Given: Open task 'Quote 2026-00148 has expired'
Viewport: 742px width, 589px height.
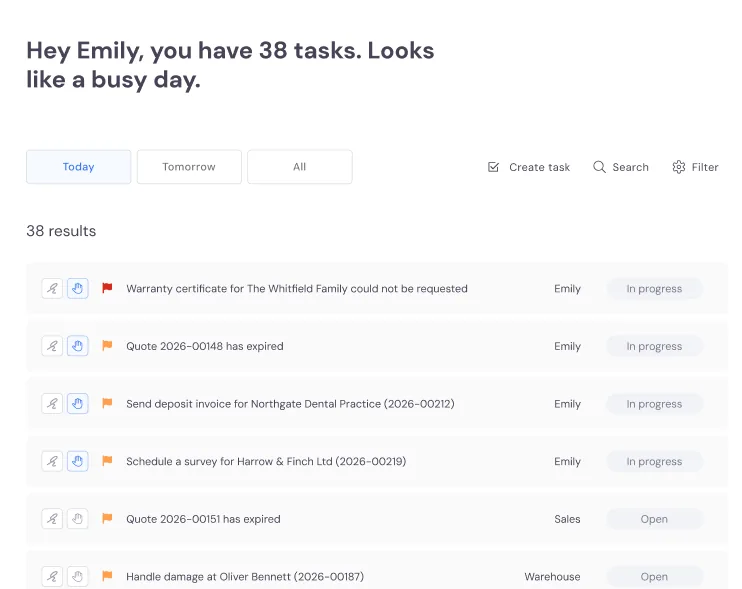Looking at the screenshot, I should coord(205,346).
